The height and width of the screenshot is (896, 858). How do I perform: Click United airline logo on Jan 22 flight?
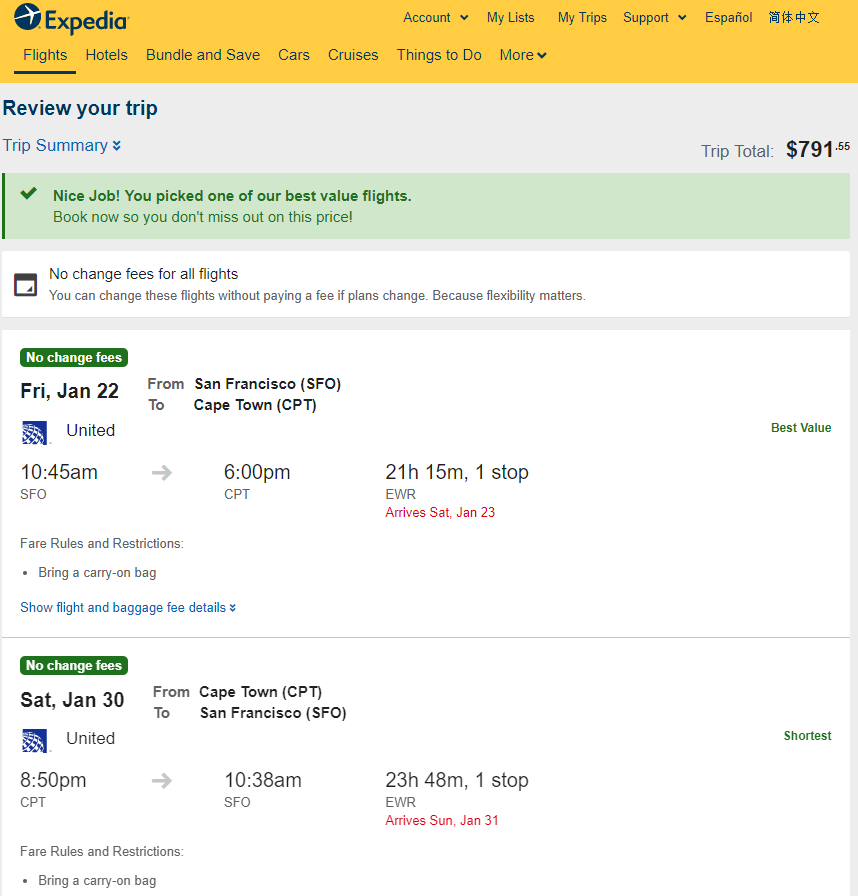click(35, 433)
